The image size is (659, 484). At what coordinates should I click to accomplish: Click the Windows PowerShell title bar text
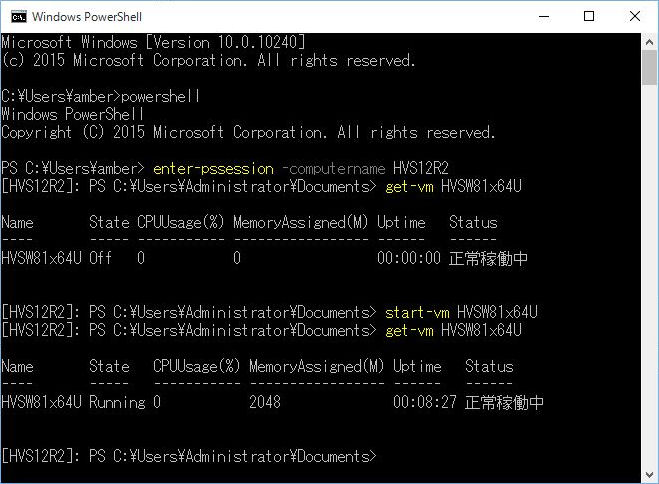point(87,17)
